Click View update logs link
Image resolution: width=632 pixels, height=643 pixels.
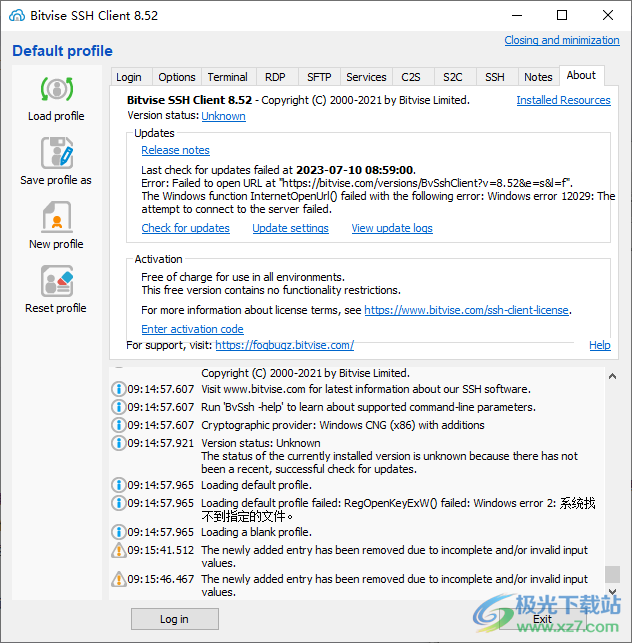(392, 228)
